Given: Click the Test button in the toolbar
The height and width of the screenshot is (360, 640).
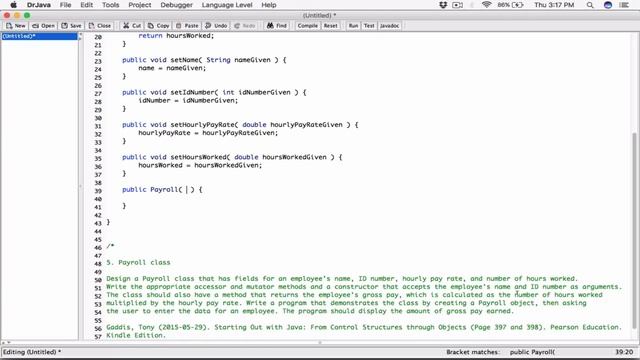Looking at the screenshot, I should (x=369, y=26).
